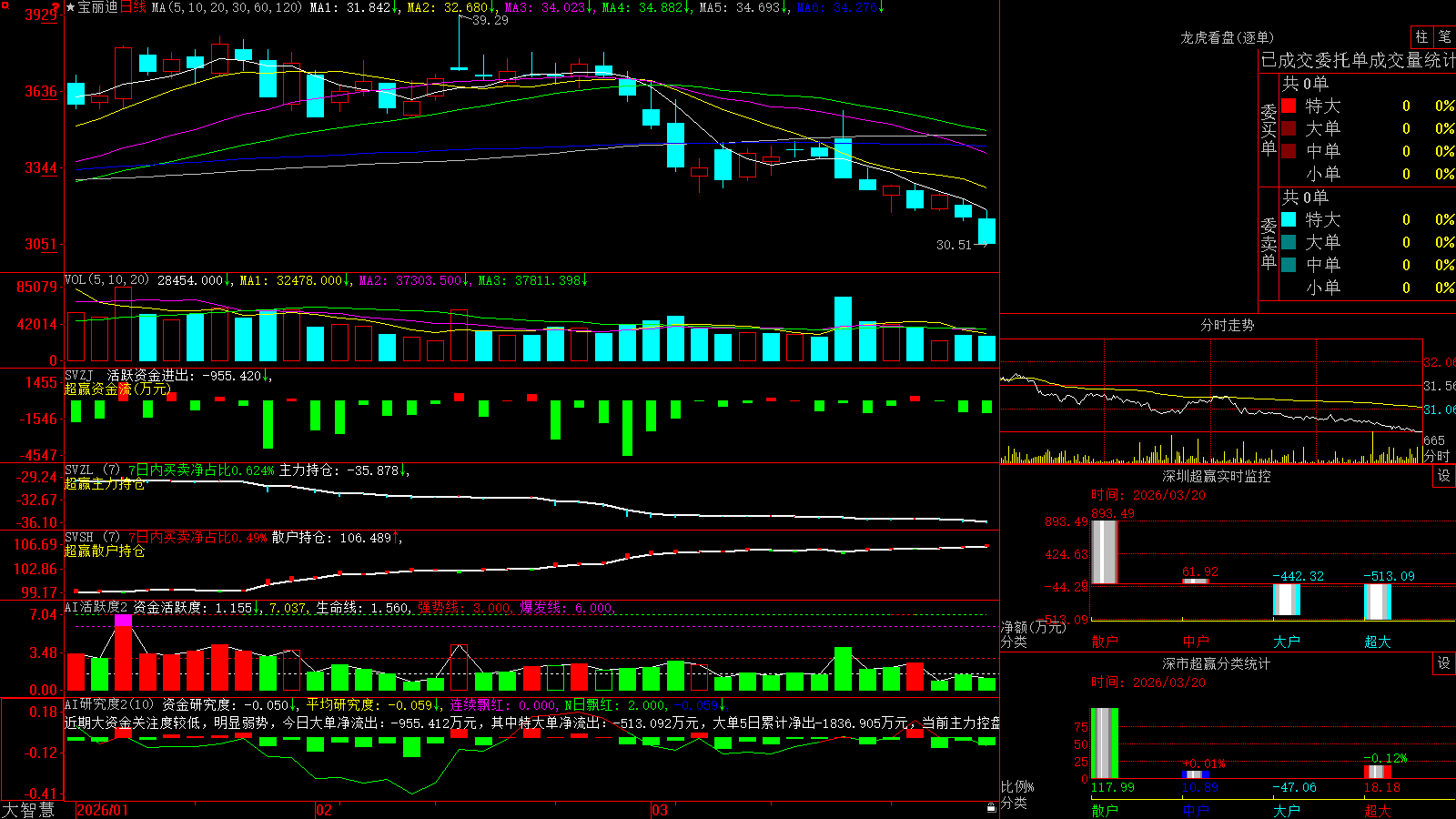Click the AI研究度2(10) indicator label
The image size is (1456, 819).
click(110, 704)
